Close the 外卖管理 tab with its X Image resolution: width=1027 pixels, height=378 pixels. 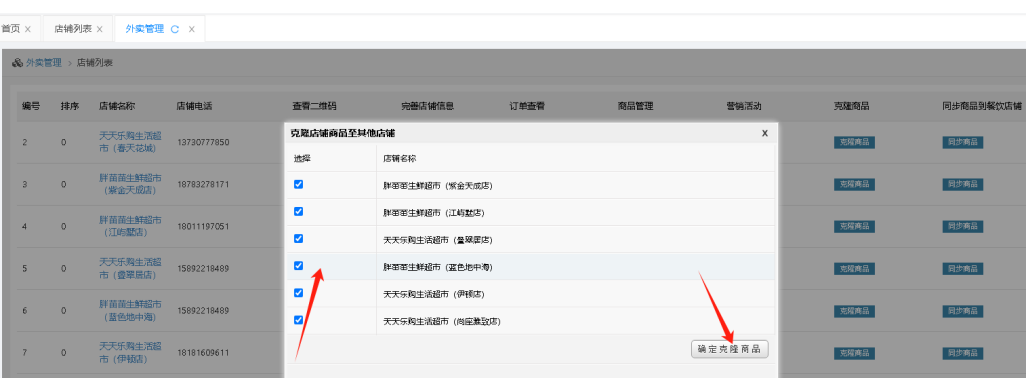pyautogui.click(x=191, y=29)
